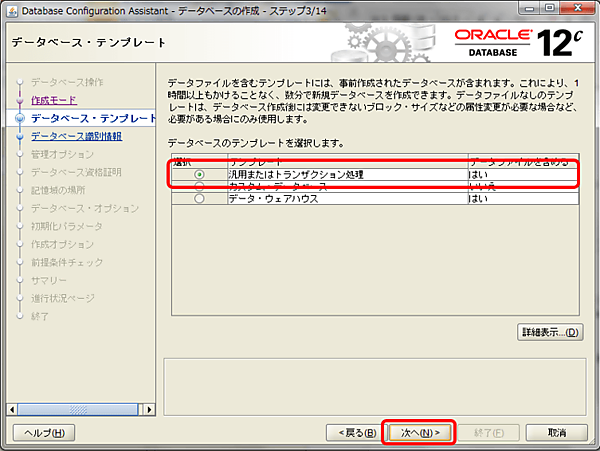Click the 作成オプション step in sidebar
Screen dimensions: 600x451
[x=62, y=244]
